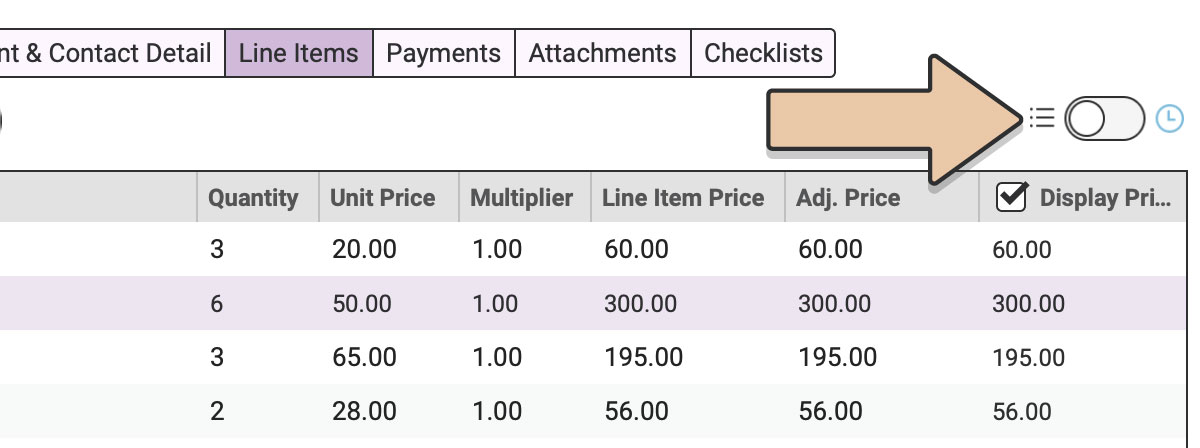
Task: Uncheck the Display Price checkbox
Action: (x=1012, y=197)
